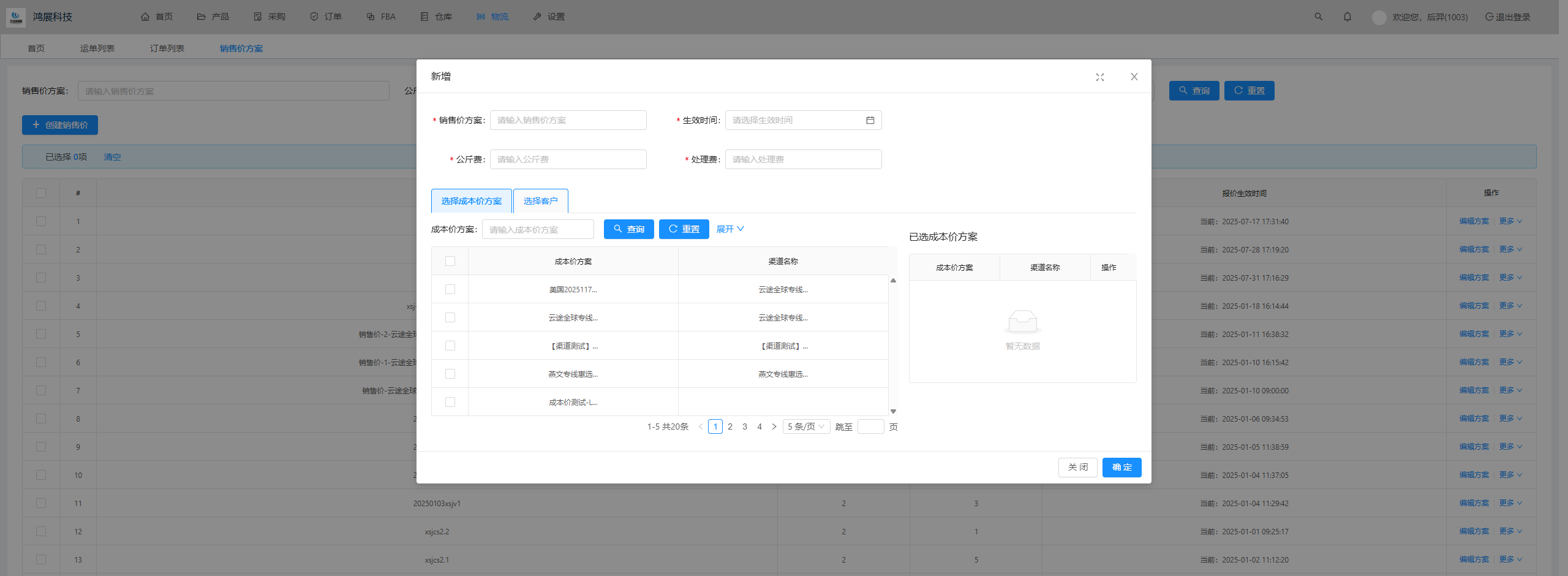Click the search magnifier icon in top bar
Viewport: 1568px width, 576px height.
point(1319,17)
